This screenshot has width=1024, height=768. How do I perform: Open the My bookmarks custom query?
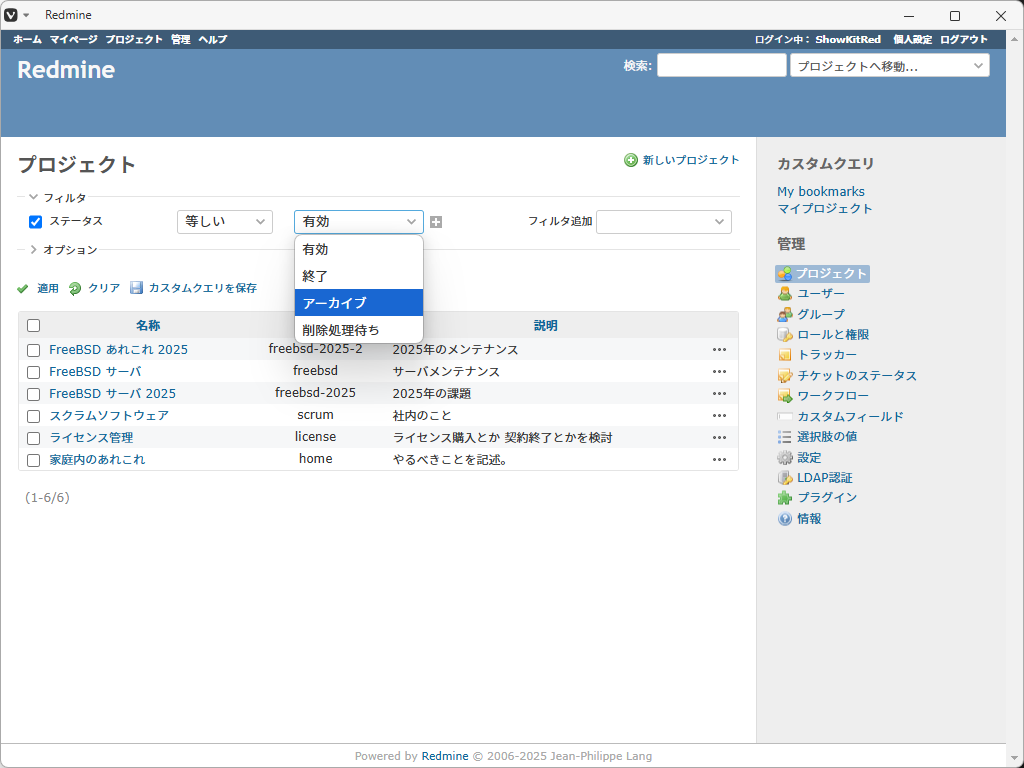tap(821, 191)
